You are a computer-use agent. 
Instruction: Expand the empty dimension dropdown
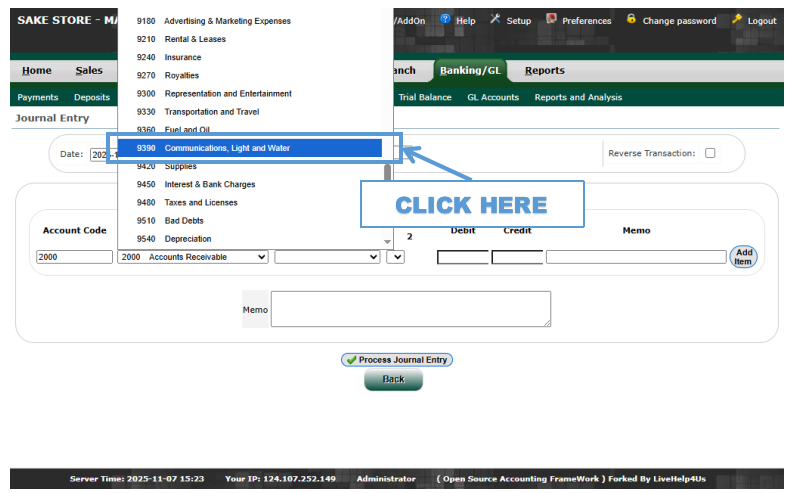point(327,257)
